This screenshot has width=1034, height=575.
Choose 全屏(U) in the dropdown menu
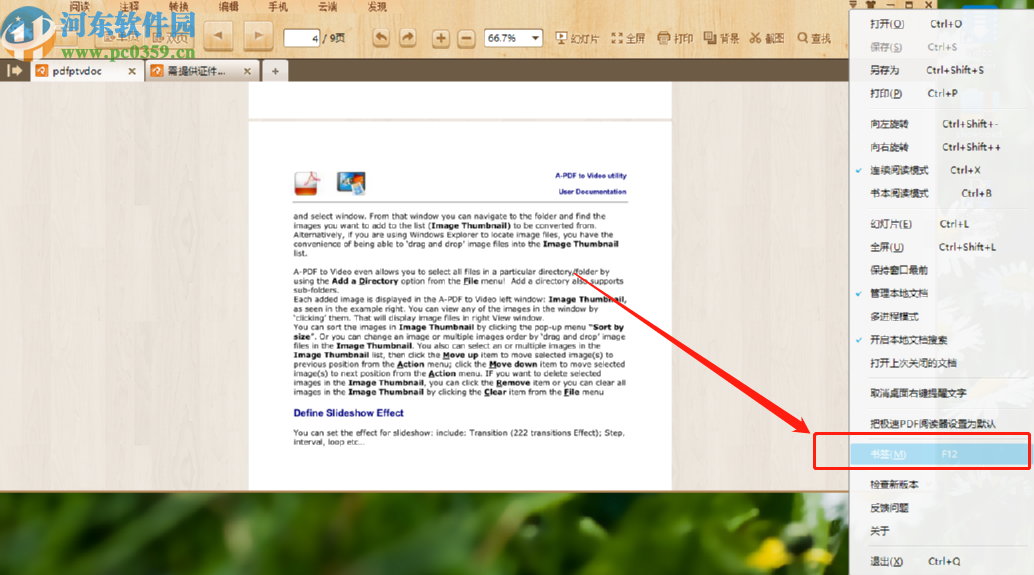click(940, 247)
